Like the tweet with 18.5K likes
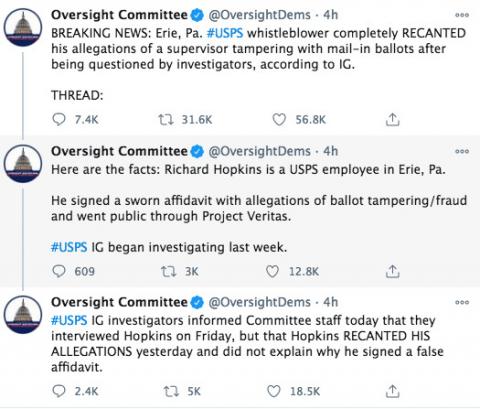480x409 pixels. pyautogui.click(x=274, y=391)
